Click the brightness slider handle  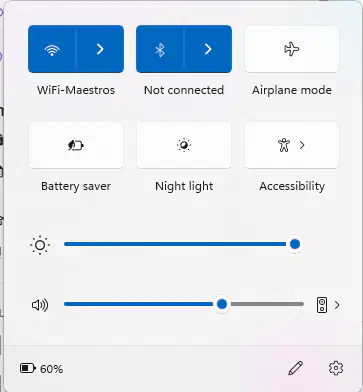(295, 244)
